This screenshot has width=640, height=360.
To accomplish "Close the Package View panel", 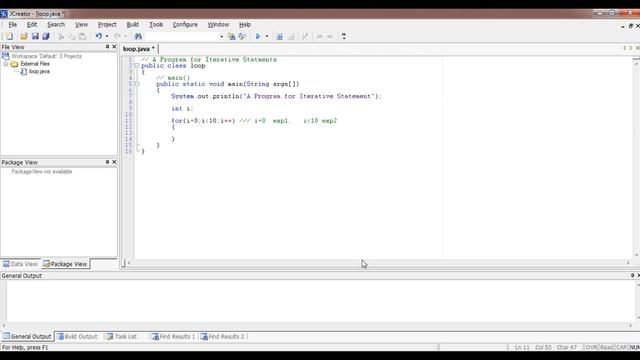I will [114, 162].
